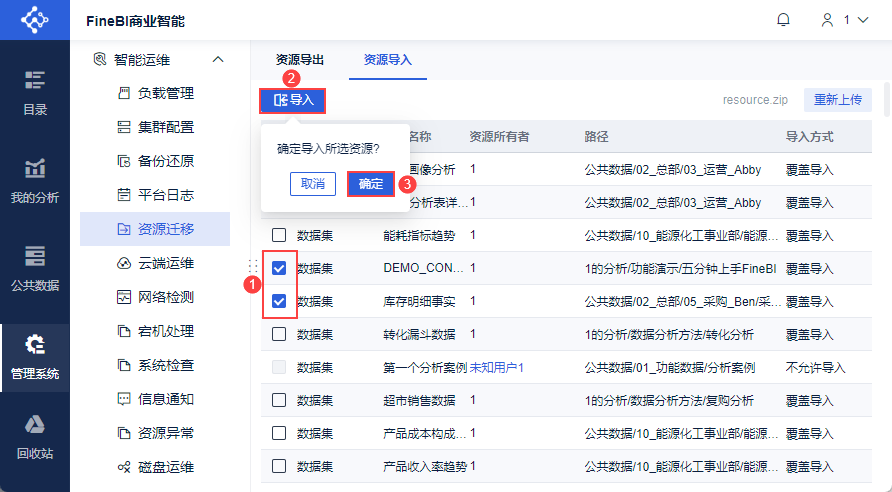Open the 目录 directory sidebar icon

pyautogui.click(x=35, y=92)
